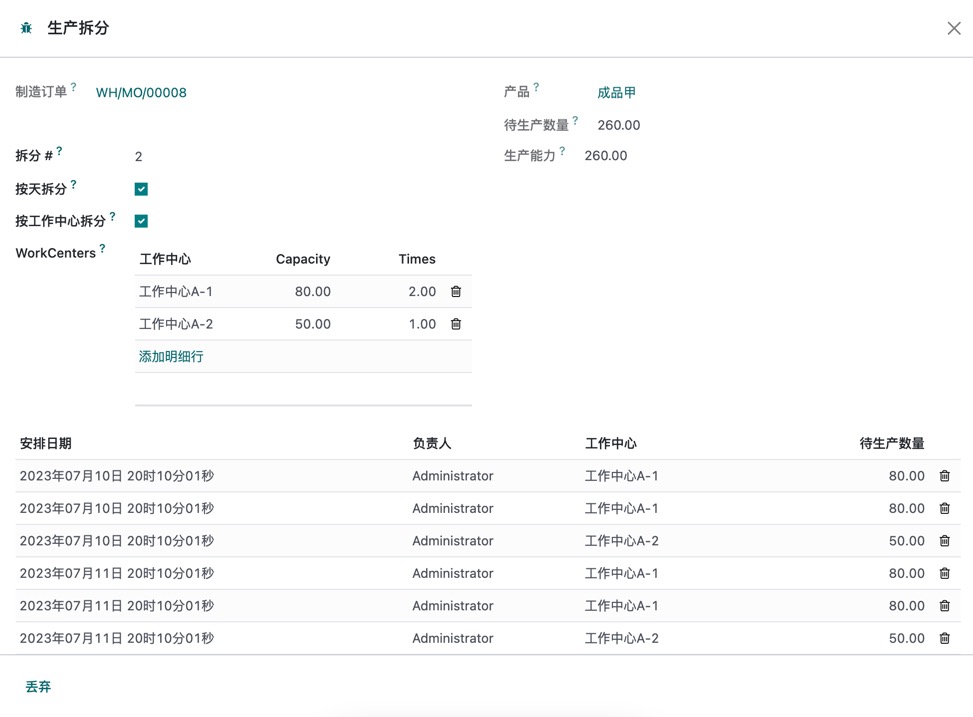The height and width of the screenshot is (717, 973).
Task: Click 添加明细行 to add a line
Action: tap(171, 356)
